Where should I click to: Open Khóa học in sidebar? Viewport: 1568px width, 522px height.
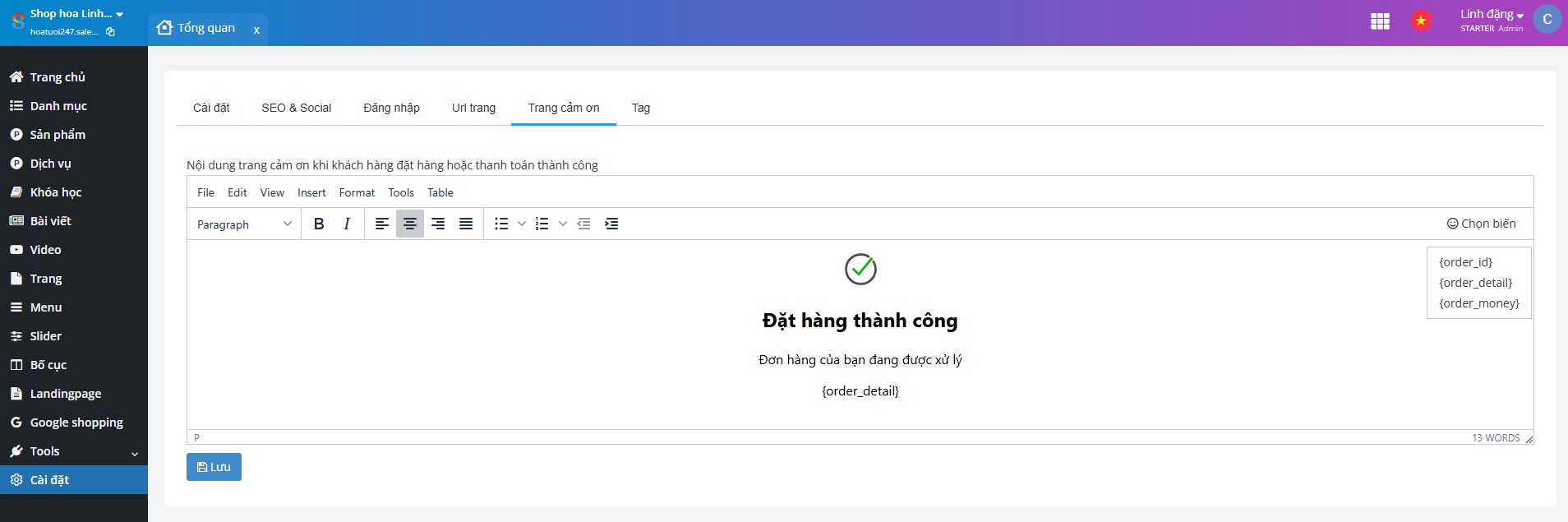pos(74,192)
